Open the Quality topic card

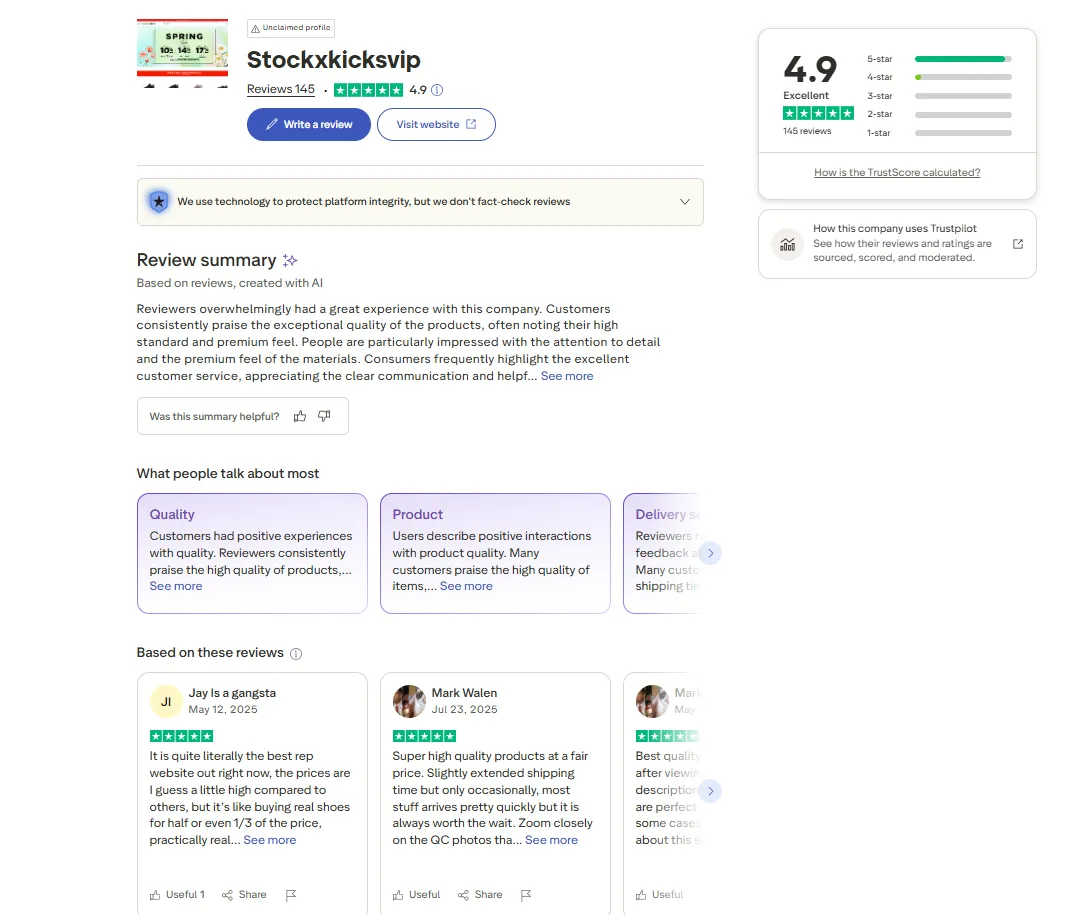pyautogui.click(x=252, y=552)
